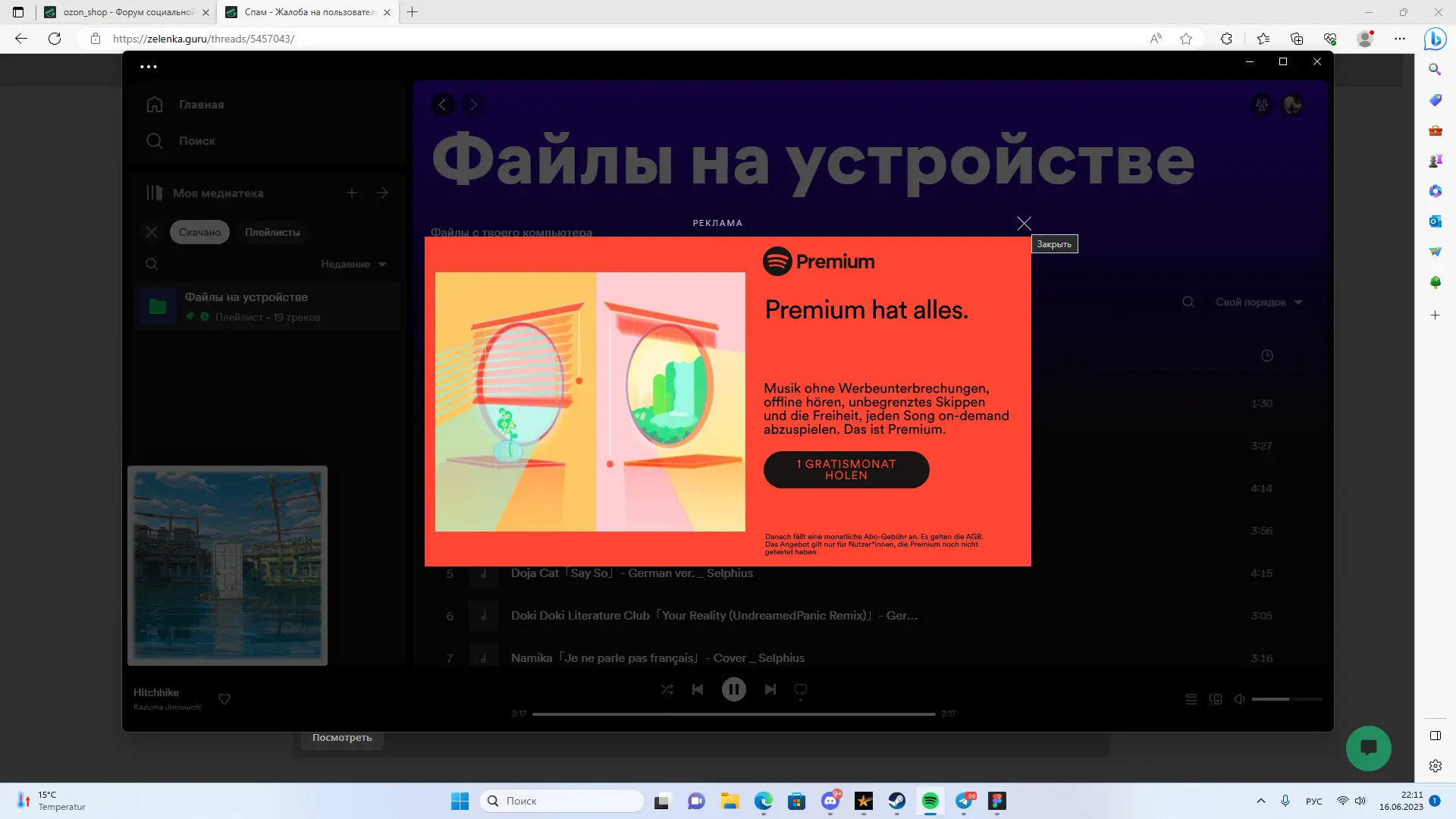This screenshot has height=819, width=1456.
Task: Click the now playing album cover
Action: click(227, 566)
